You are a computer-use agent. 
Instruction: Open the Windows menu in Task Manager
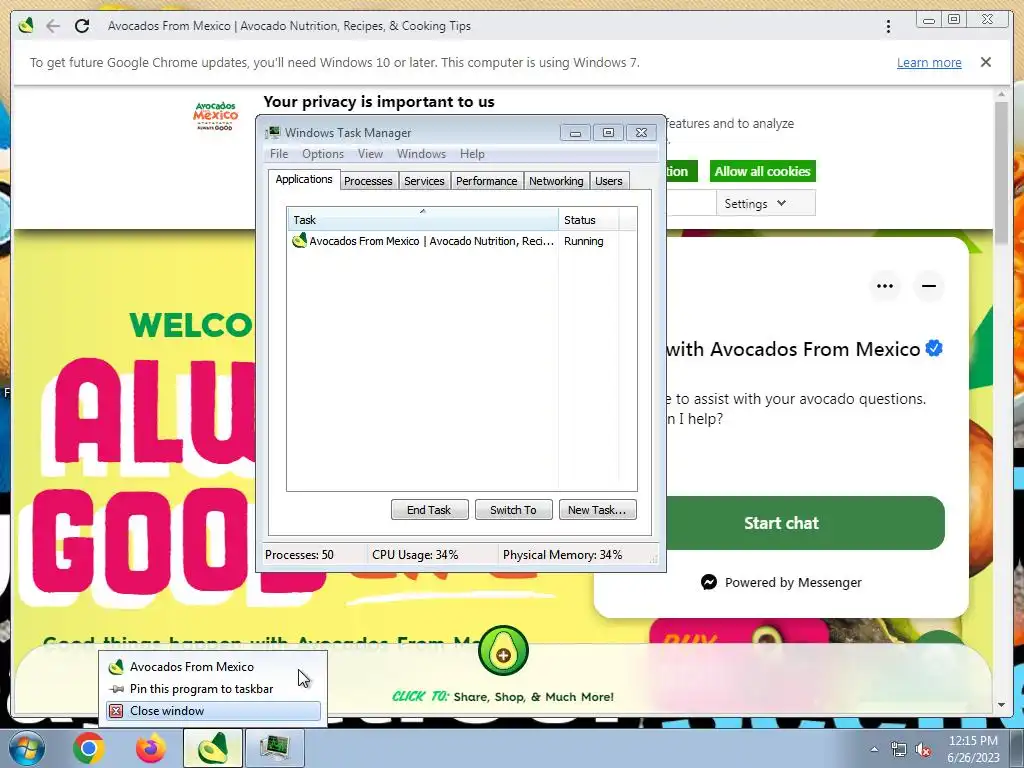coord(421,154)
